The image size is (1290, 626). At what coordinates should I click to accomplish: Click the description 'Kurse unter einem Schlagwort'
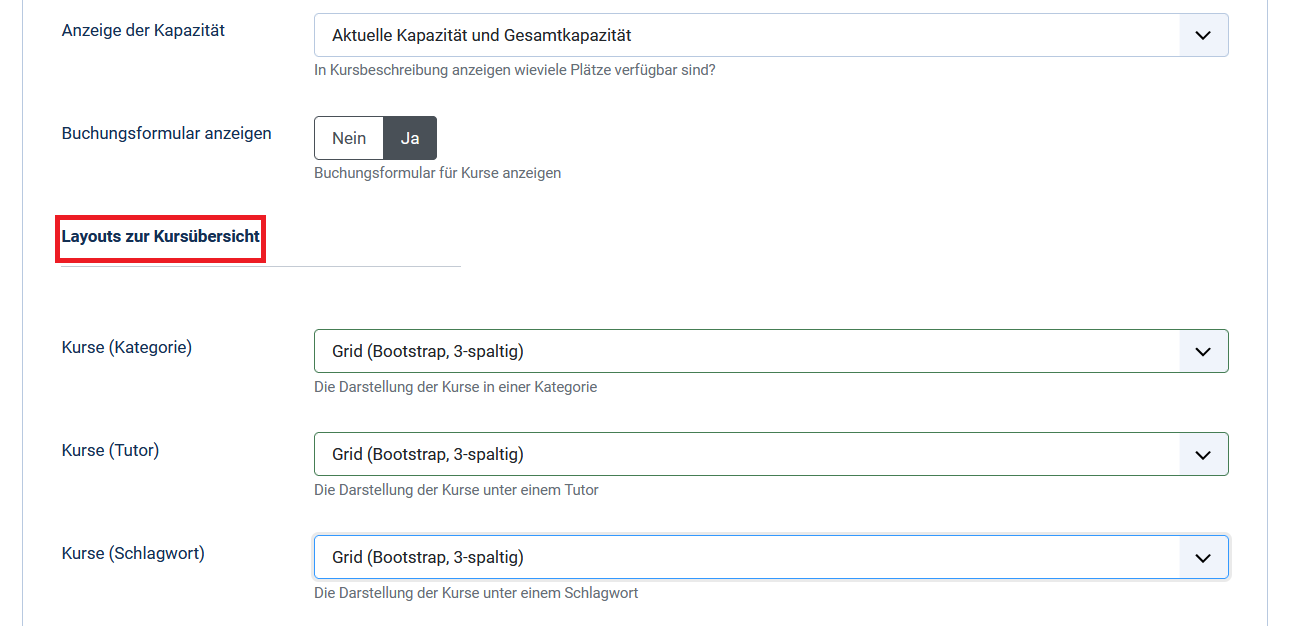pos(476,593)
